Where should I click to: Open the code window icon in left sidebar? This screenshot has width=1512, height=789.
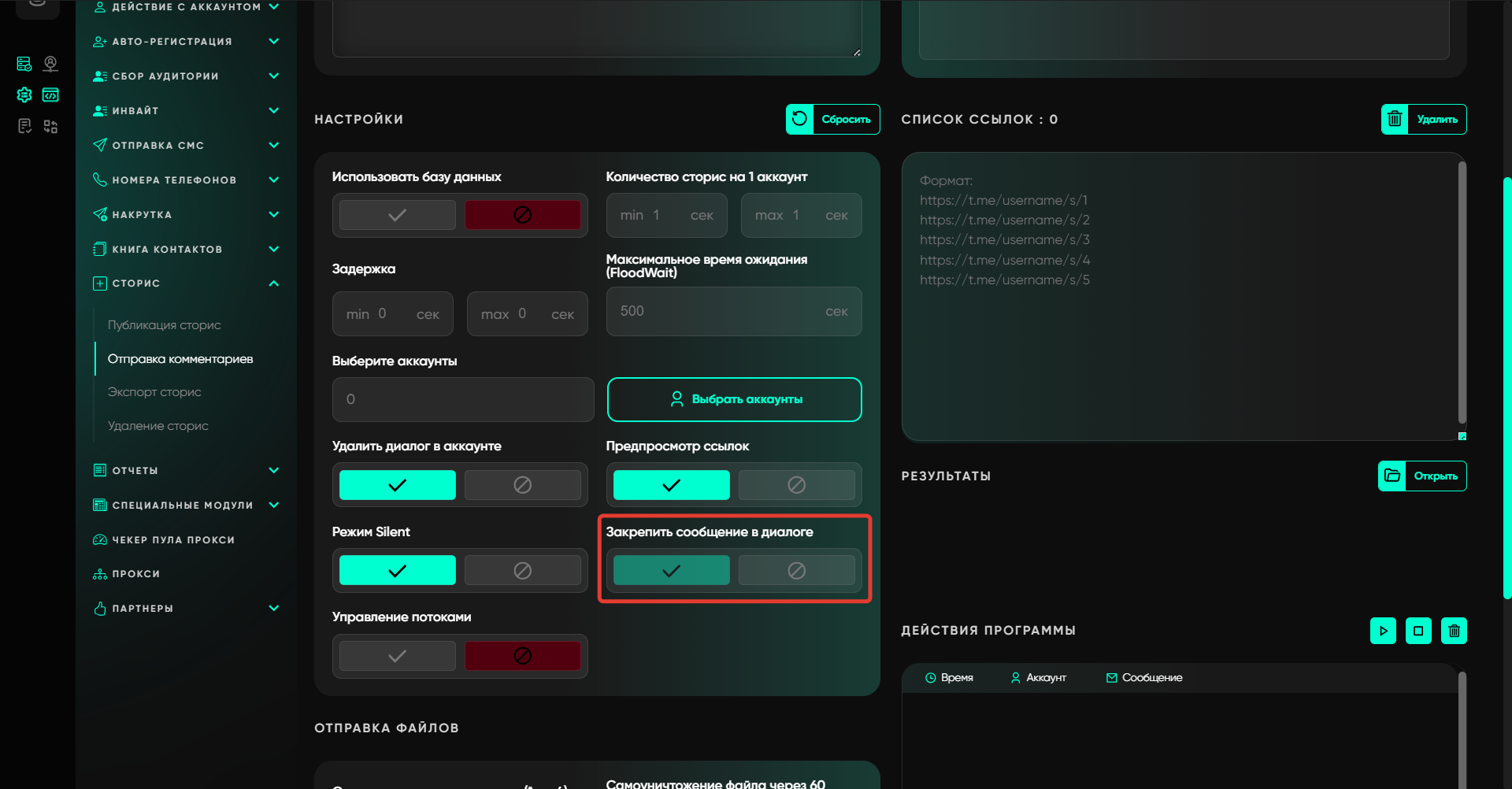50,95
